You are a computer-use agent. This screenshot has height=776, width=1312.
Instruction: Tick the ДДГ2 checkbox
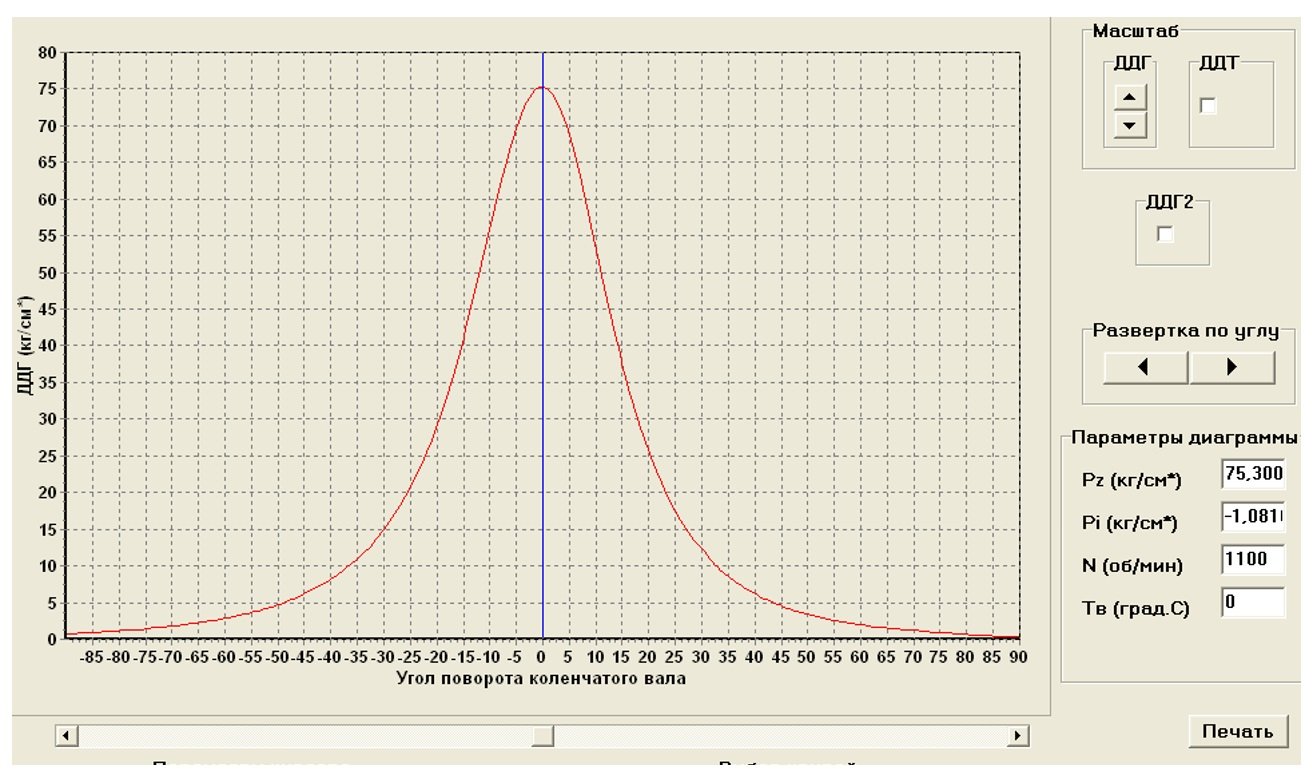[x=1164, y=233]
